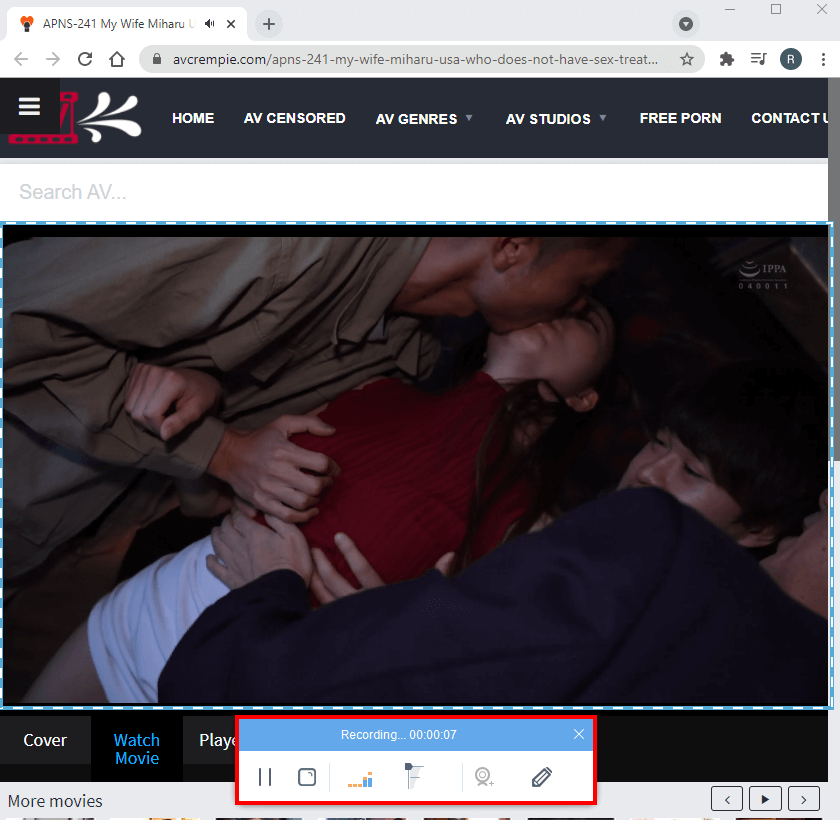Screen dimensions: 840x820
Task: Click the video player area
Action: 416,464
